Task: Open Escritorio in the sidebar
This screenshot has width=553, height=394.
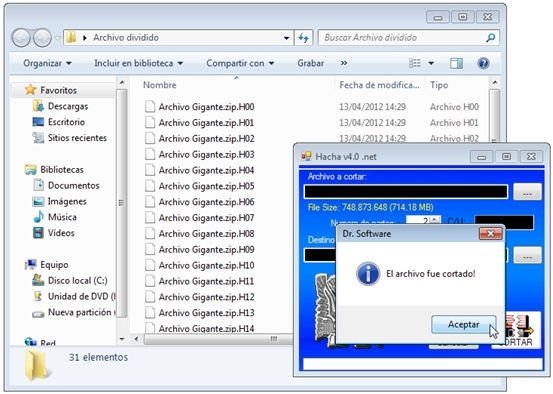Action: 66,122
